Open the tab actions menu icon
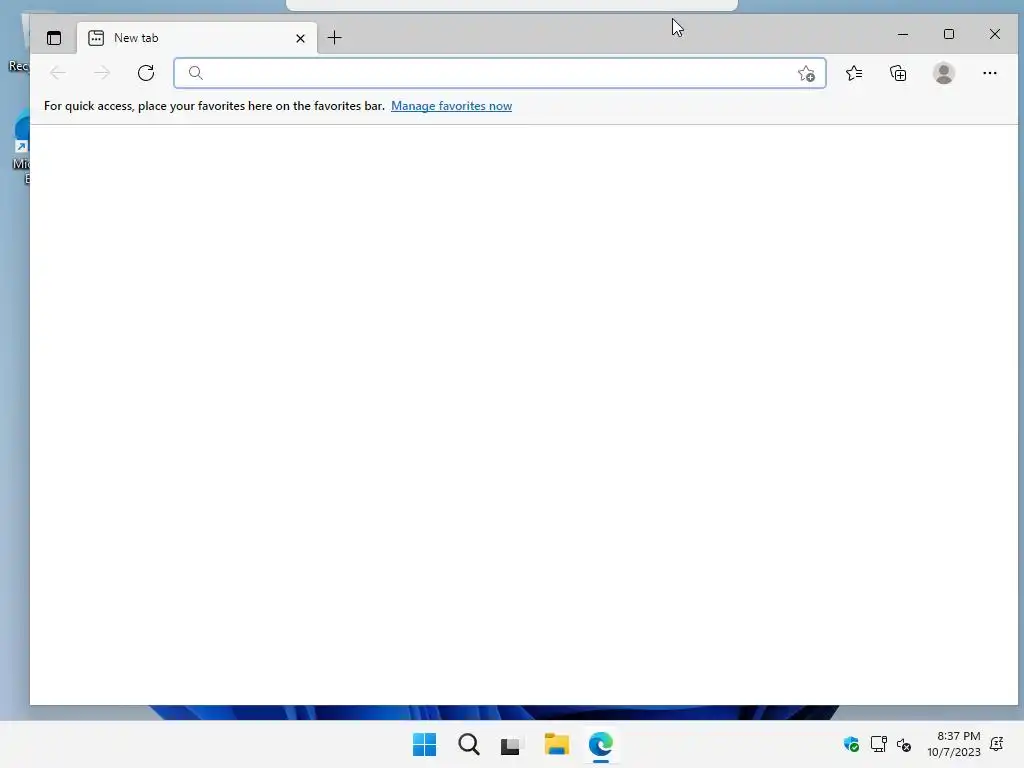The image size is (1024, 768). coord(54,38)
